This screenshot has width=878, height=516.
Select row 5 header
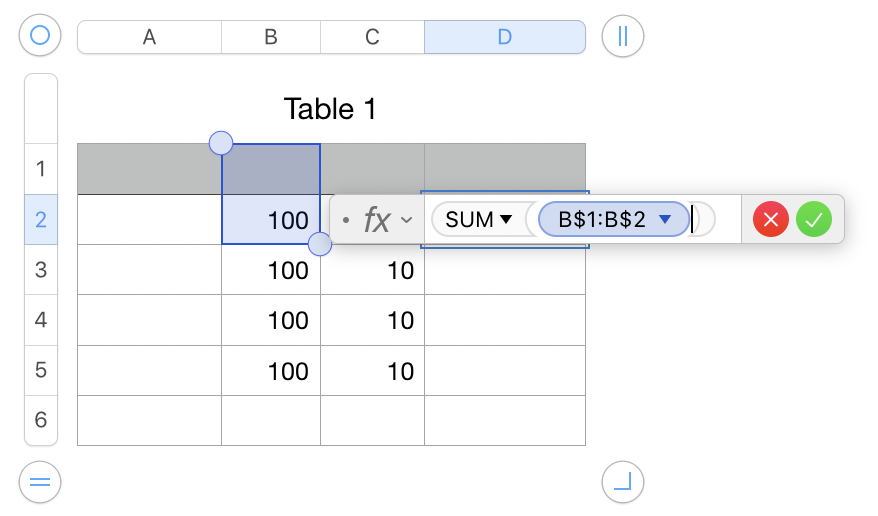tap(41, 370)
